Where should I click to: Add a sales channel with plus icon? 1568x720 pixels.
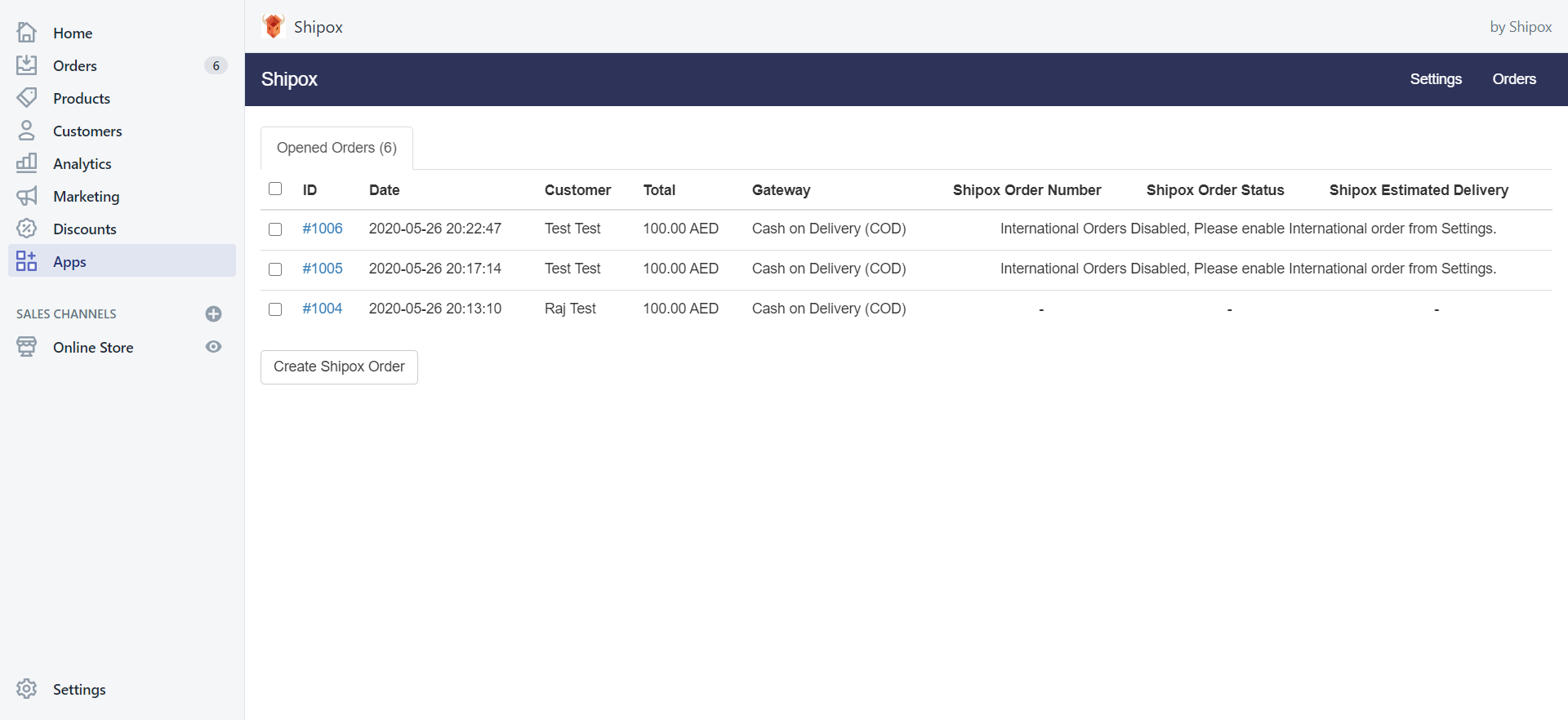pyautogui.click(x=214, y=314)
